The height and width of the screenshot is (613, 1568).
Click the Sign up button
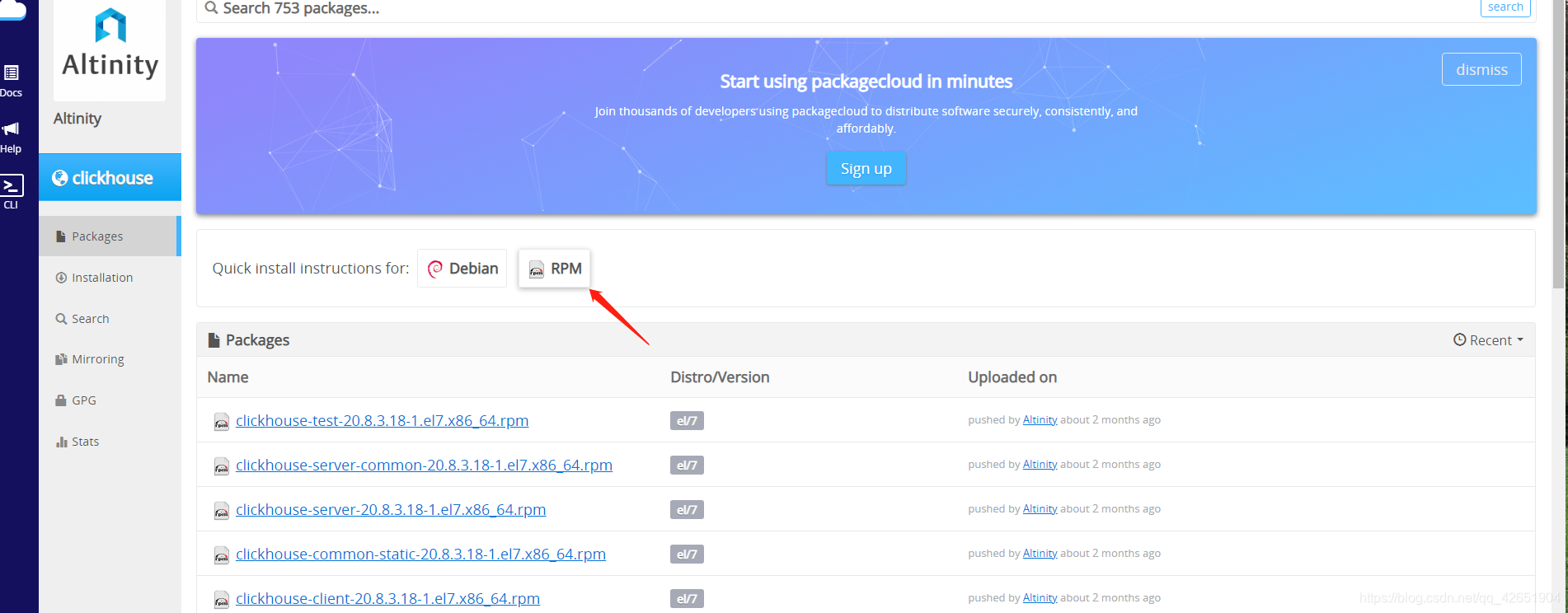(x=866, y=168)
